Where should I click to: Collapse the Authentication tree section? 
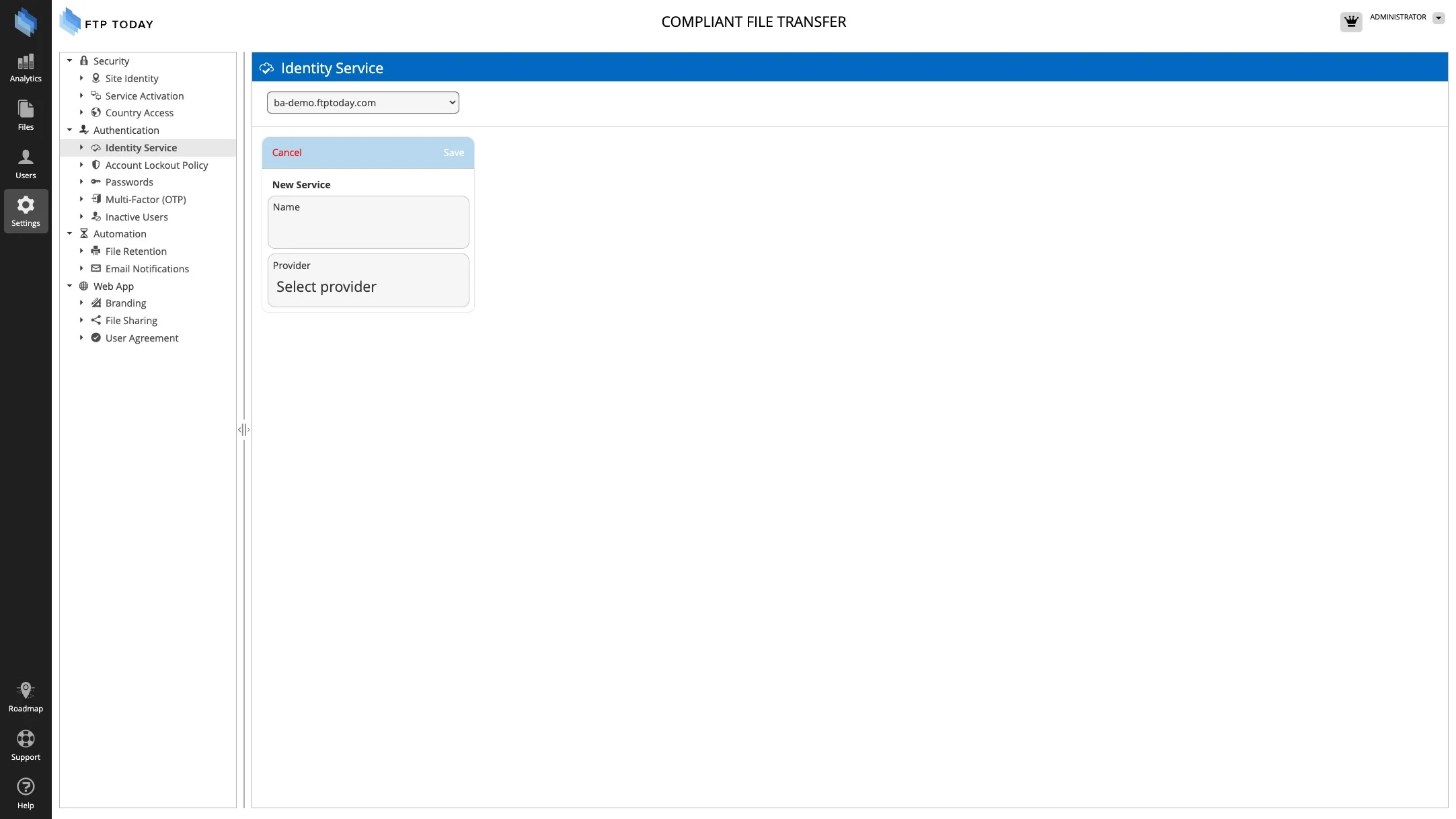69,130
